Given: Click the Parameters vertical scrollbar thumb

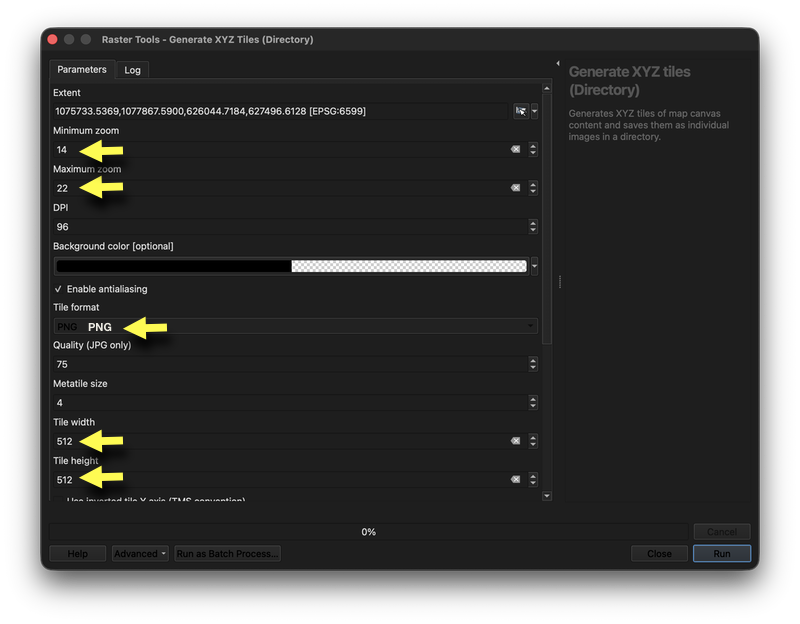Looking at the screenshot, I should coord(547,219).
